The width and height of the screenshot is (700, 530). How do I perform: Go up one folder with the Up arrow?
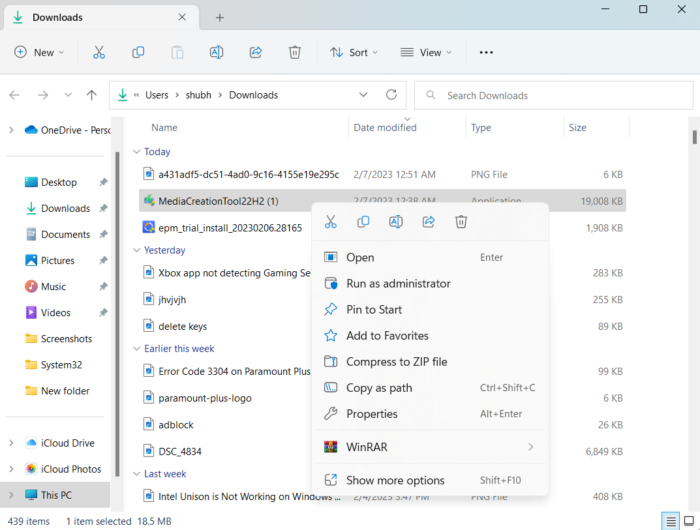[92, 95]
